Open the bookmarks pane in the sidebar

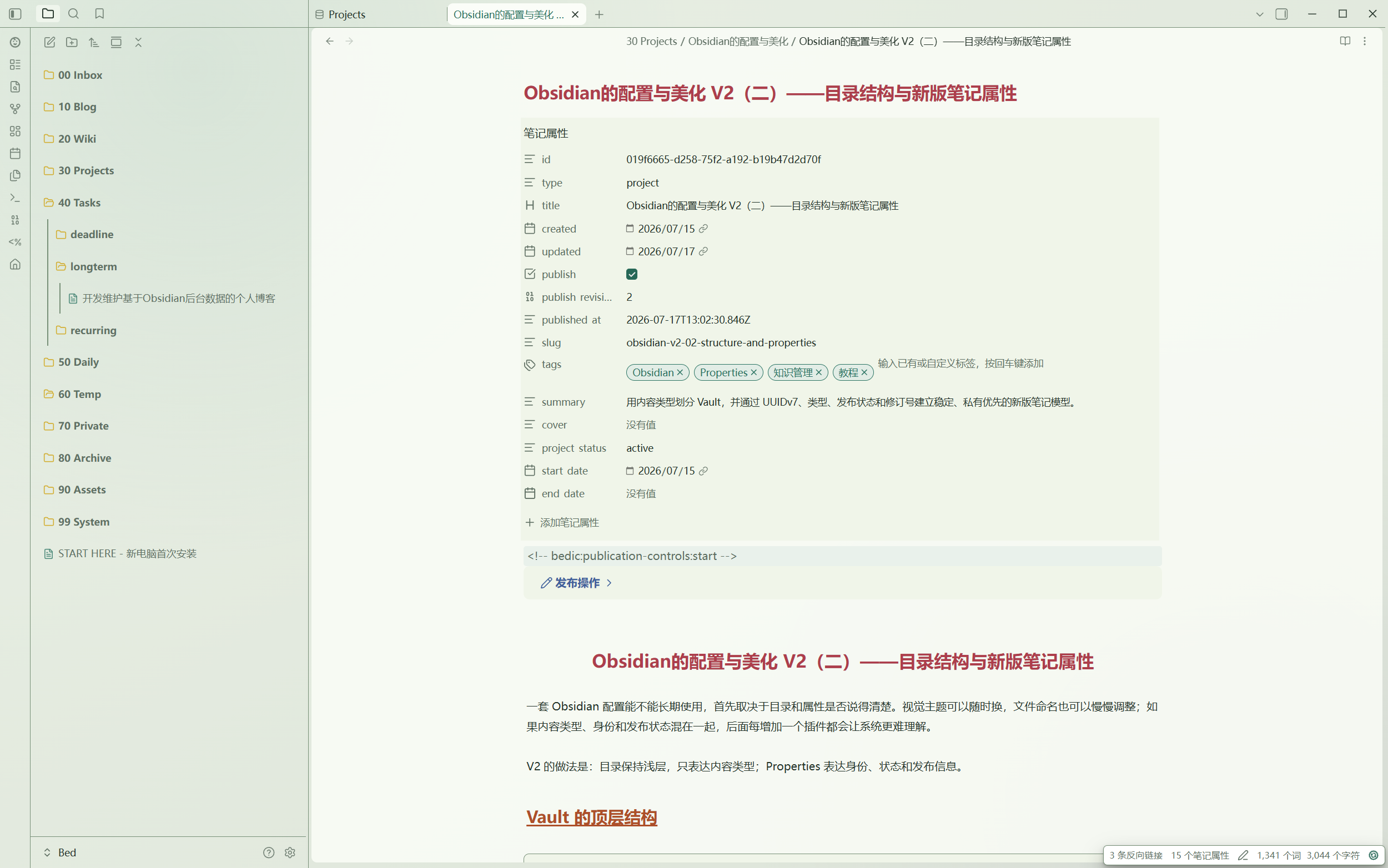(x=99, y=14)
